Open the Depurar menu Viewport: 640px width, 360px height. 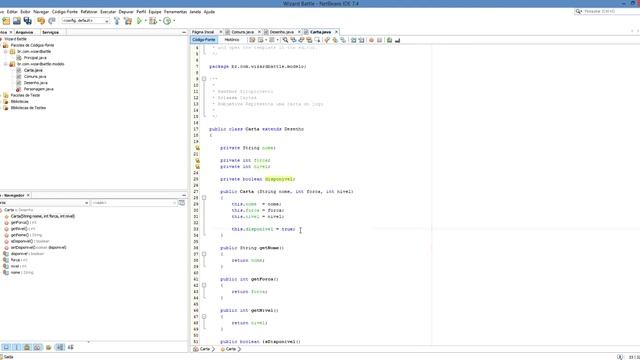pos(126,12)
